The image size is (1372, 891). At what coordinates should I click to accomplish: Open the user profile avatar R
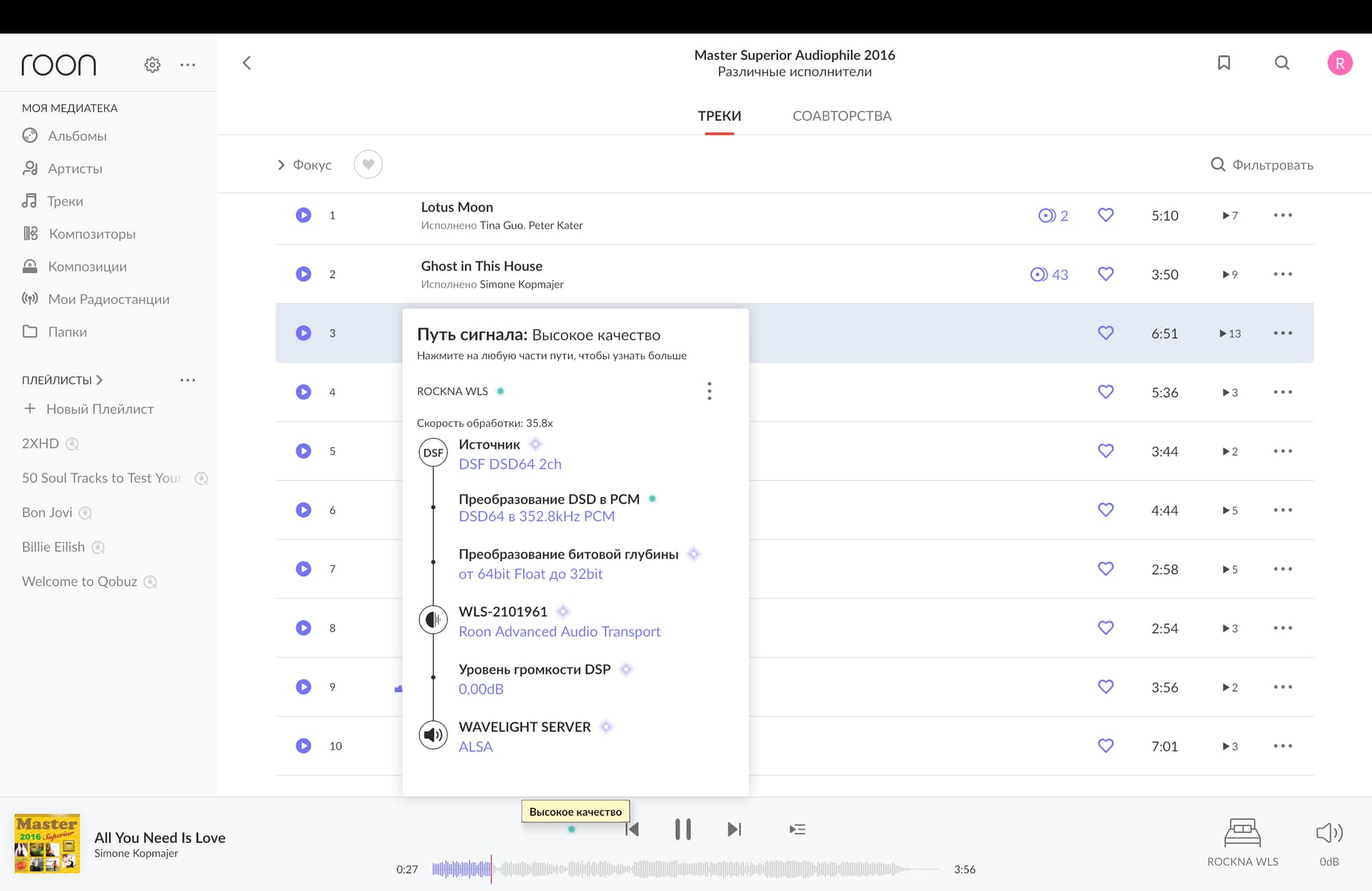tap(1340, 63)
